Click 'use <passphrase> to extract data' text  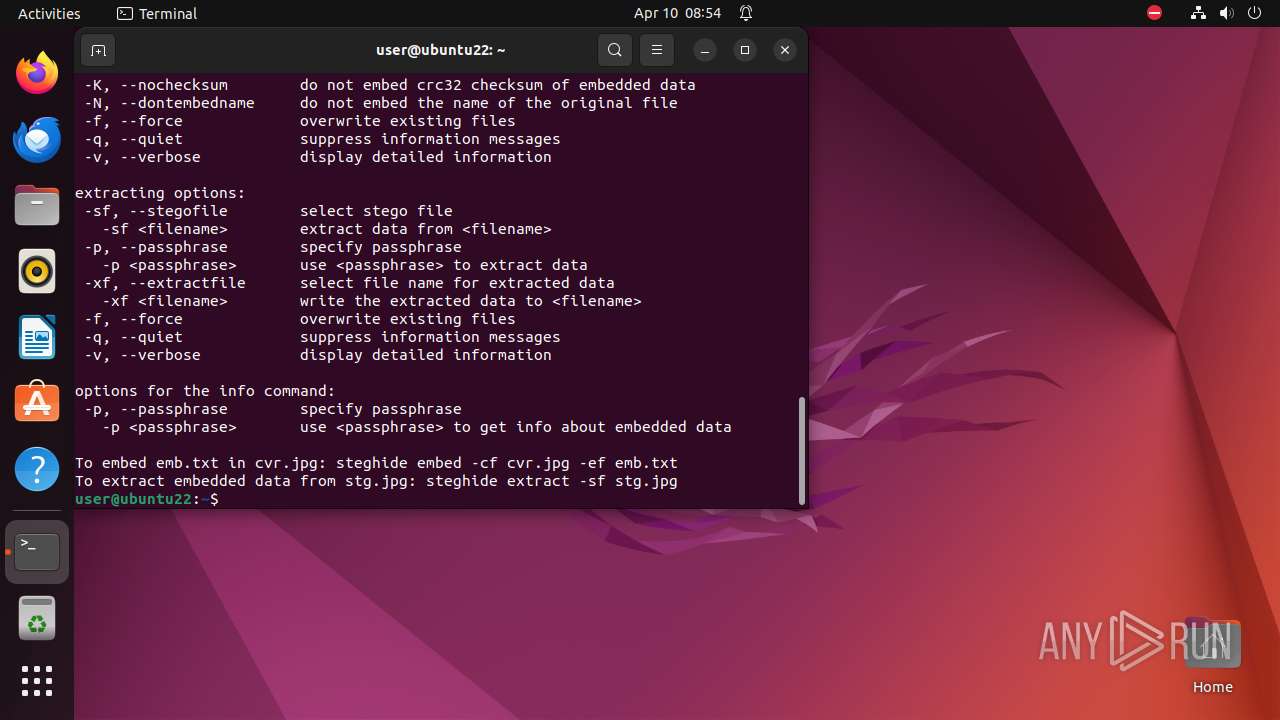(444, 265)
